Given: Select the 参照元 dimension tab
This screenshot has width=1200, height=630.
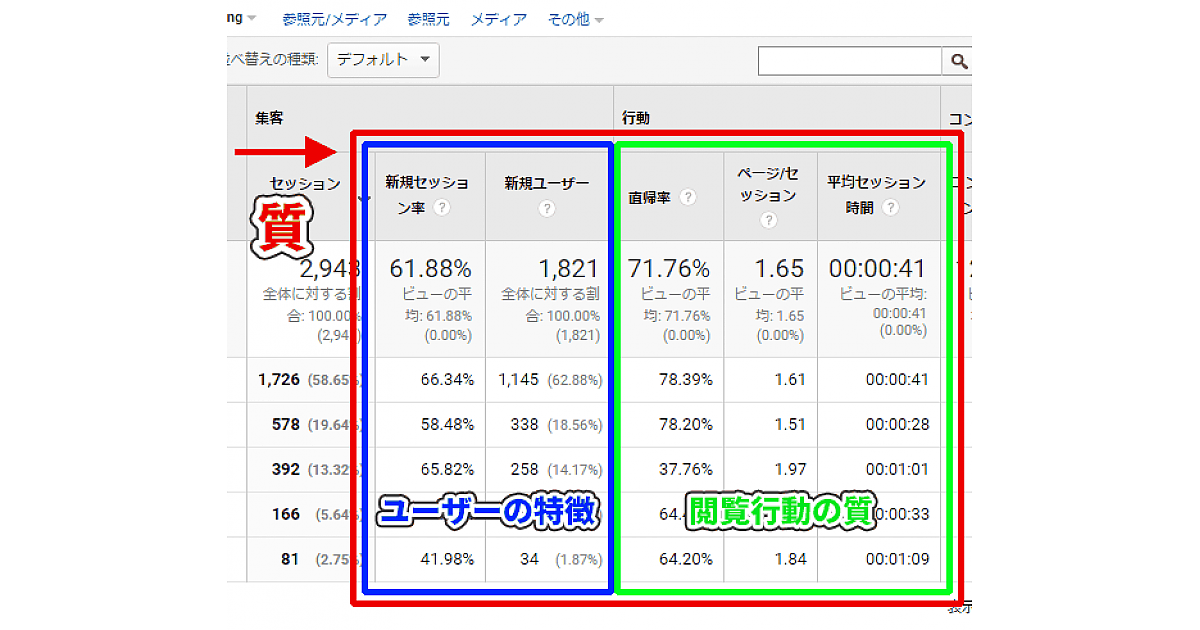Looking at the screenshot, I should pos(429,19).
